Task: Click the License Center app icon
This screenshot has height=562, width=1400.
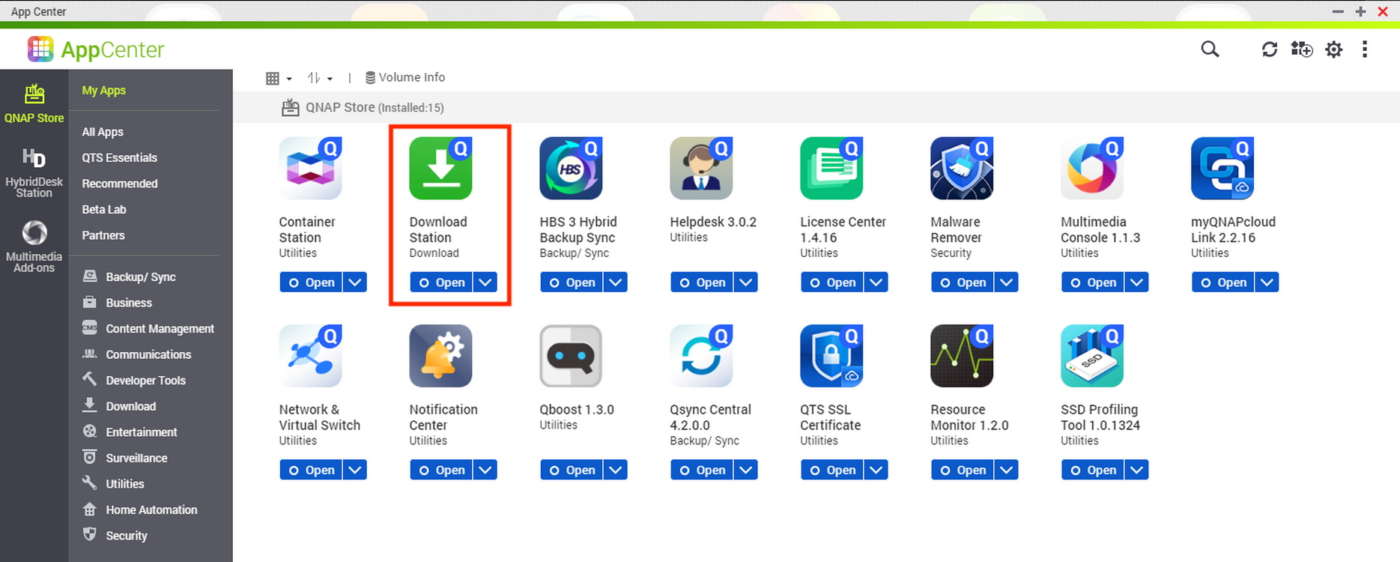Action: click(x=832, y=168)
